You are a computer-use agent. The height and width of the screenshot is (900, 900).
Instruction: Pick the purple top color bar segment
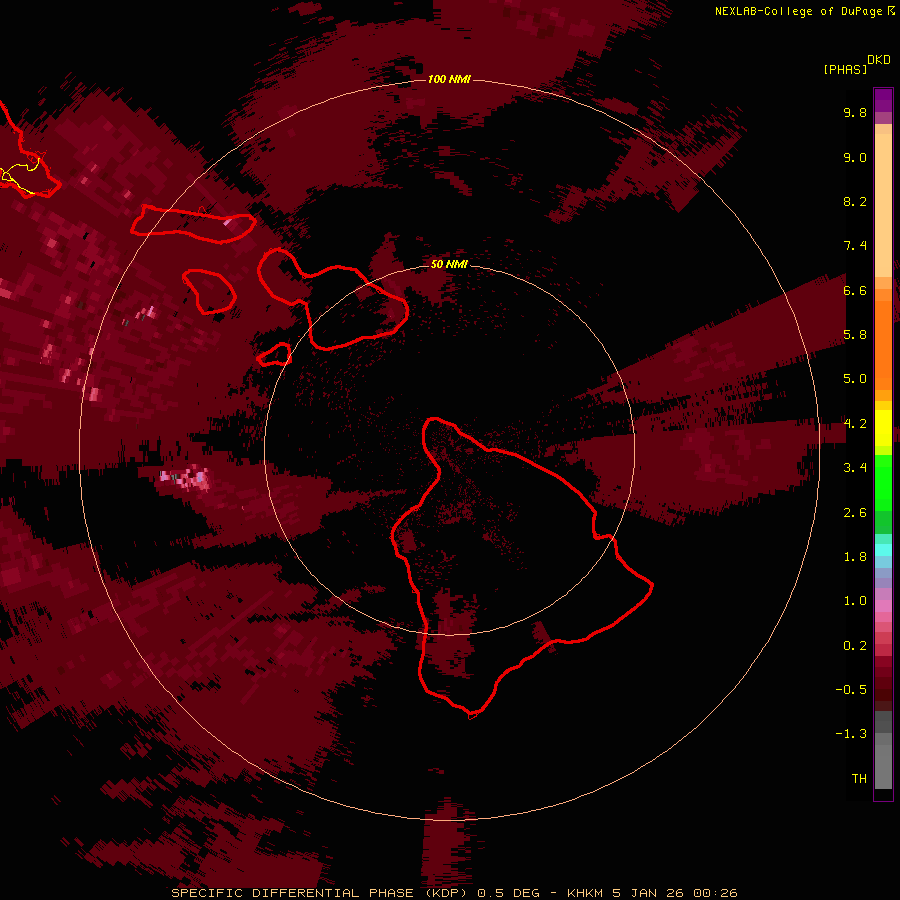(883, 100)
